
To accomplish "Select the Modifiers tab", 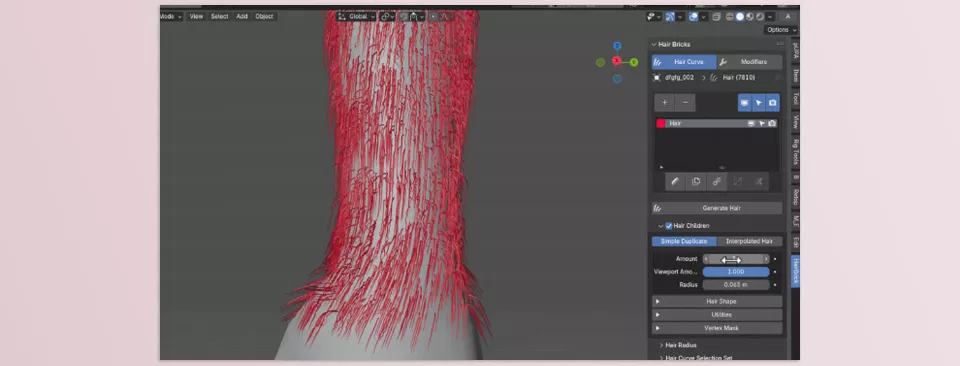I will (749, 62).
